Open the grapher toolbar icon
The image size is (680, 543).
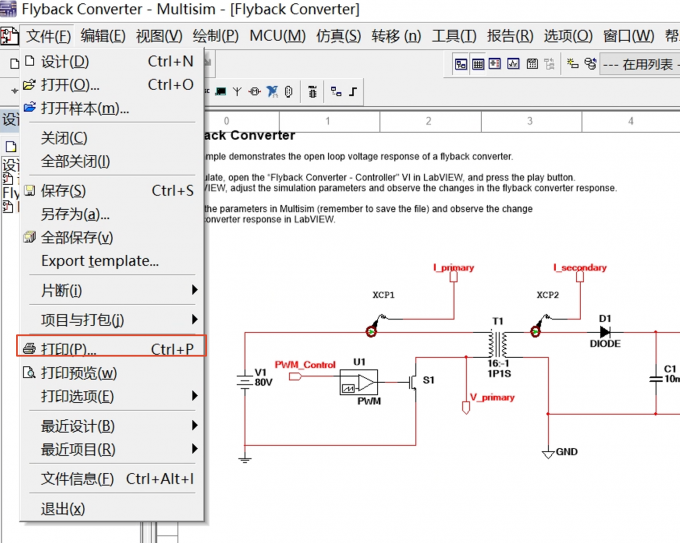pos(513,64)
